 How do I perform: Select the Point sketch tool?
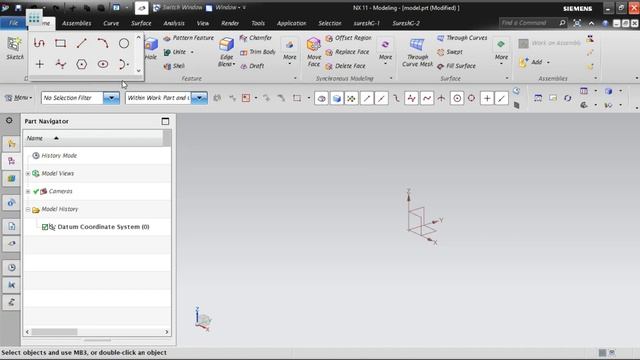coord(40,64)
